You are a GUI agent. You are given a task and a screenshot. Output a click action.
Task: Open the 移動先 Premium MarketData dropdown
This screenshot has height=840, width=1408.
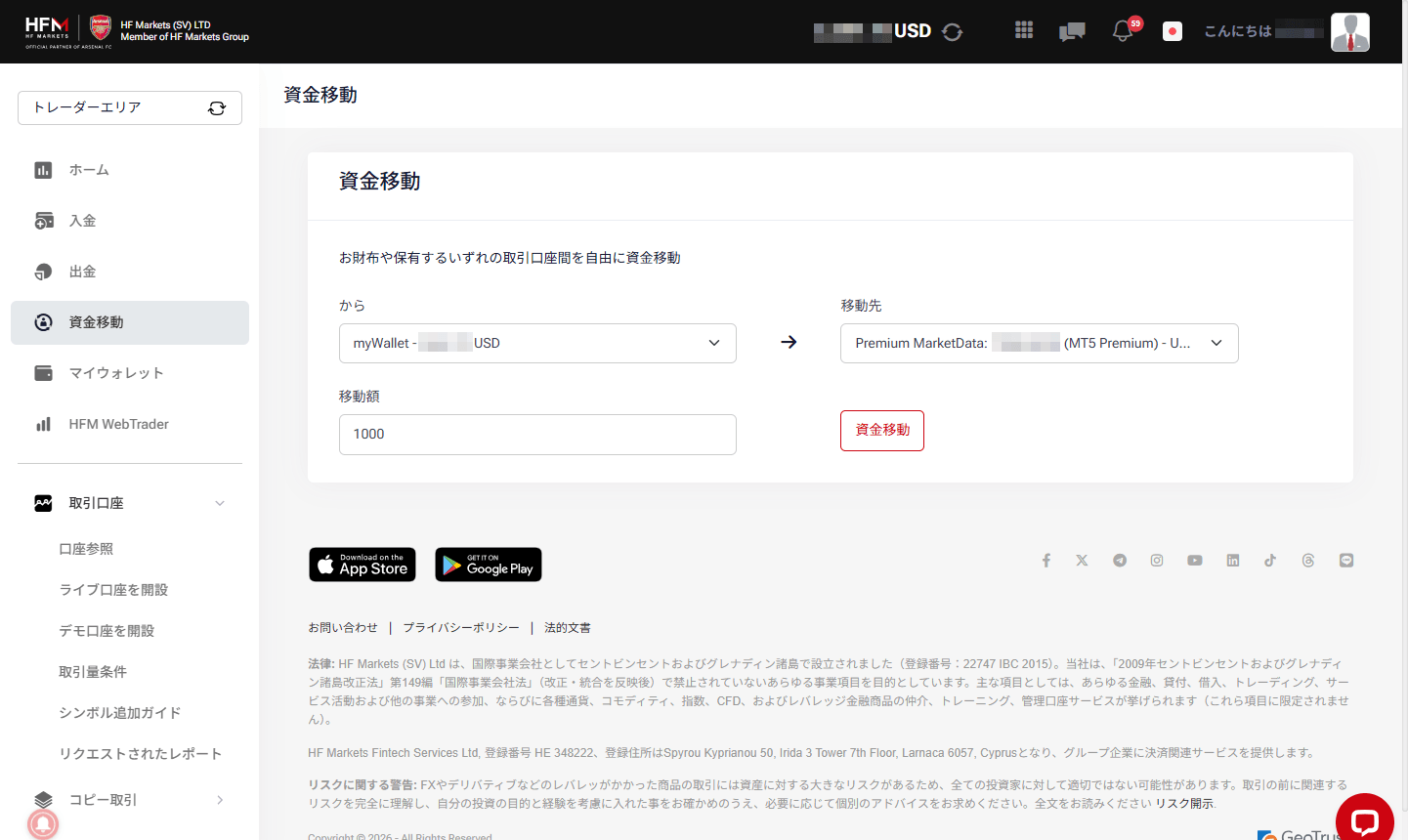[1040, 343]
